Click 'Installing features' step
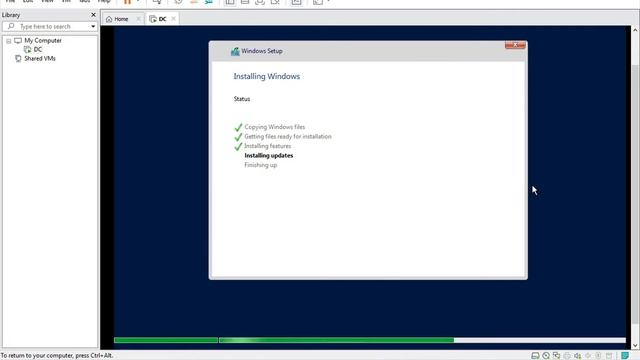The width and height of the screenshot is (640, 360). click(268, 146)
